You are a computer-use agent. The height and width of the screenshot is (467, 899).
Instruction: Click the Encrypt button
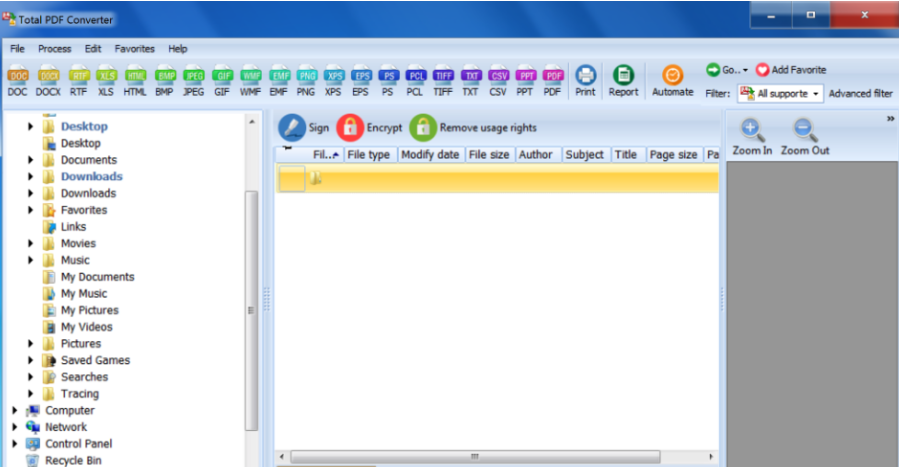tap(370, 128)
